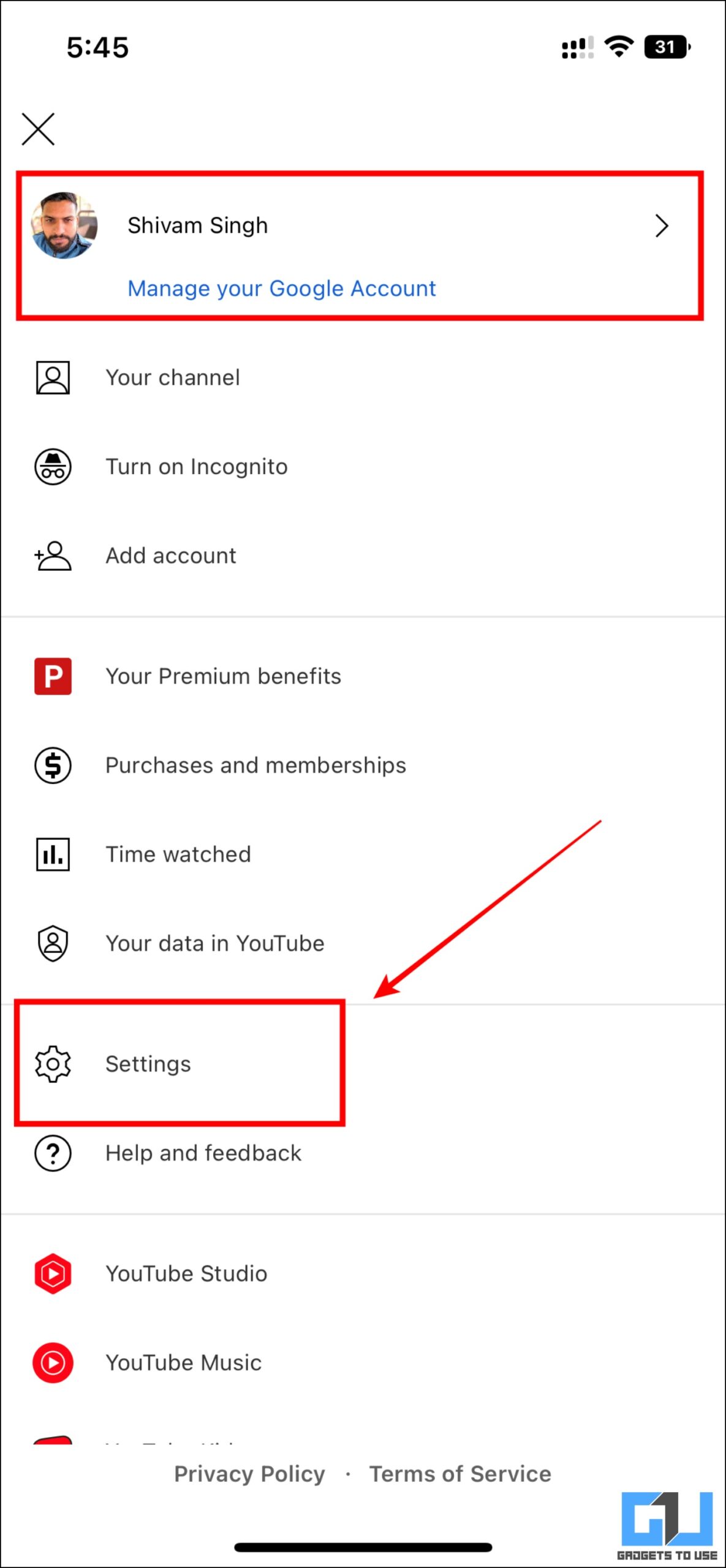The height and width of the screenshot is (1568, 726).
Task: Toggle on Incognito mode
Action: 197,466
